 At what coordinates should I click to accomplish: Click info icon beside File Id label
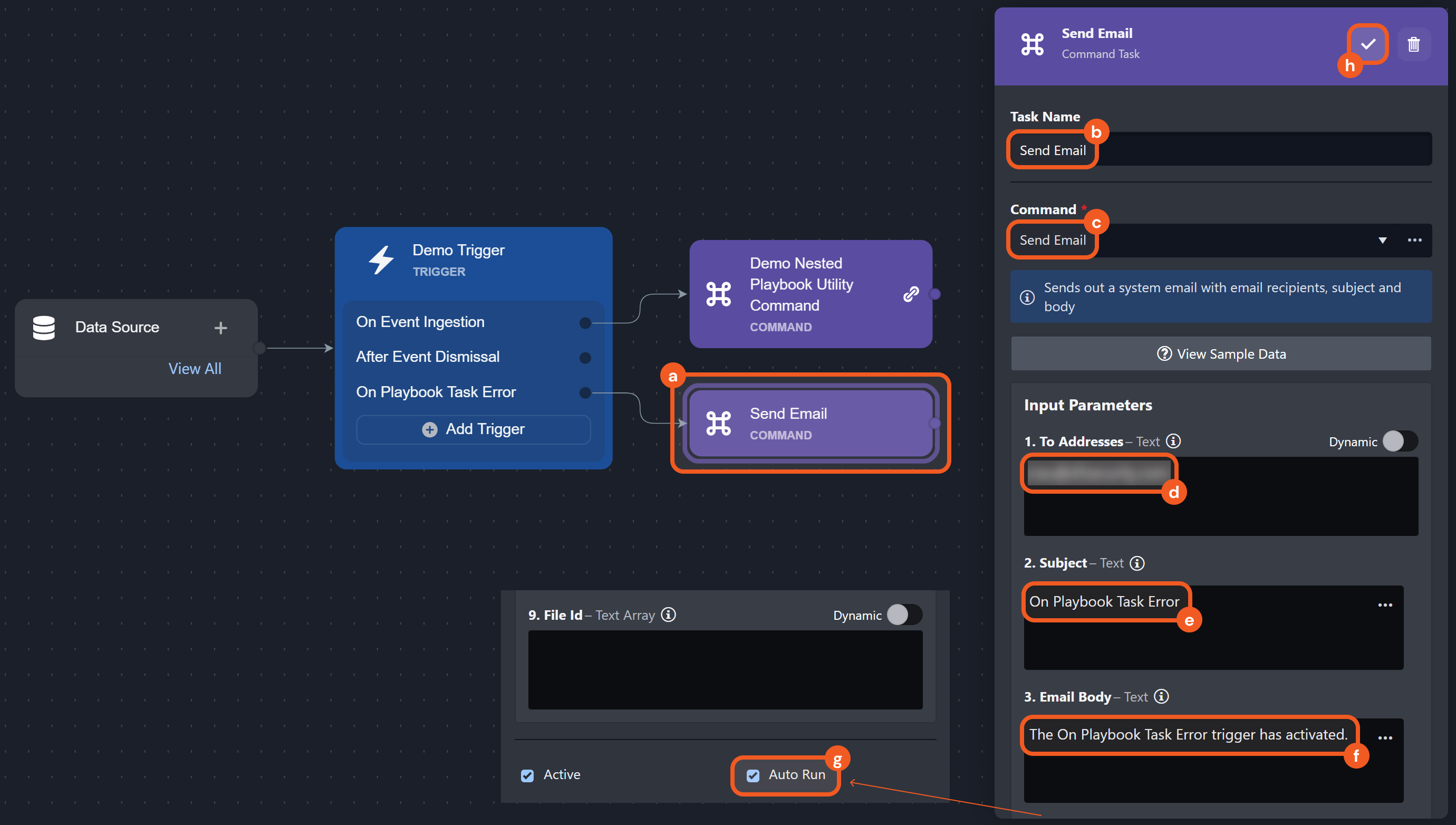coord(668,615)
